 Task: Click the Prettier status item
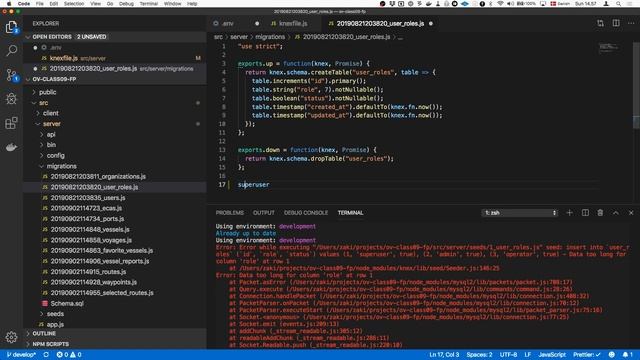click(587, 355)
